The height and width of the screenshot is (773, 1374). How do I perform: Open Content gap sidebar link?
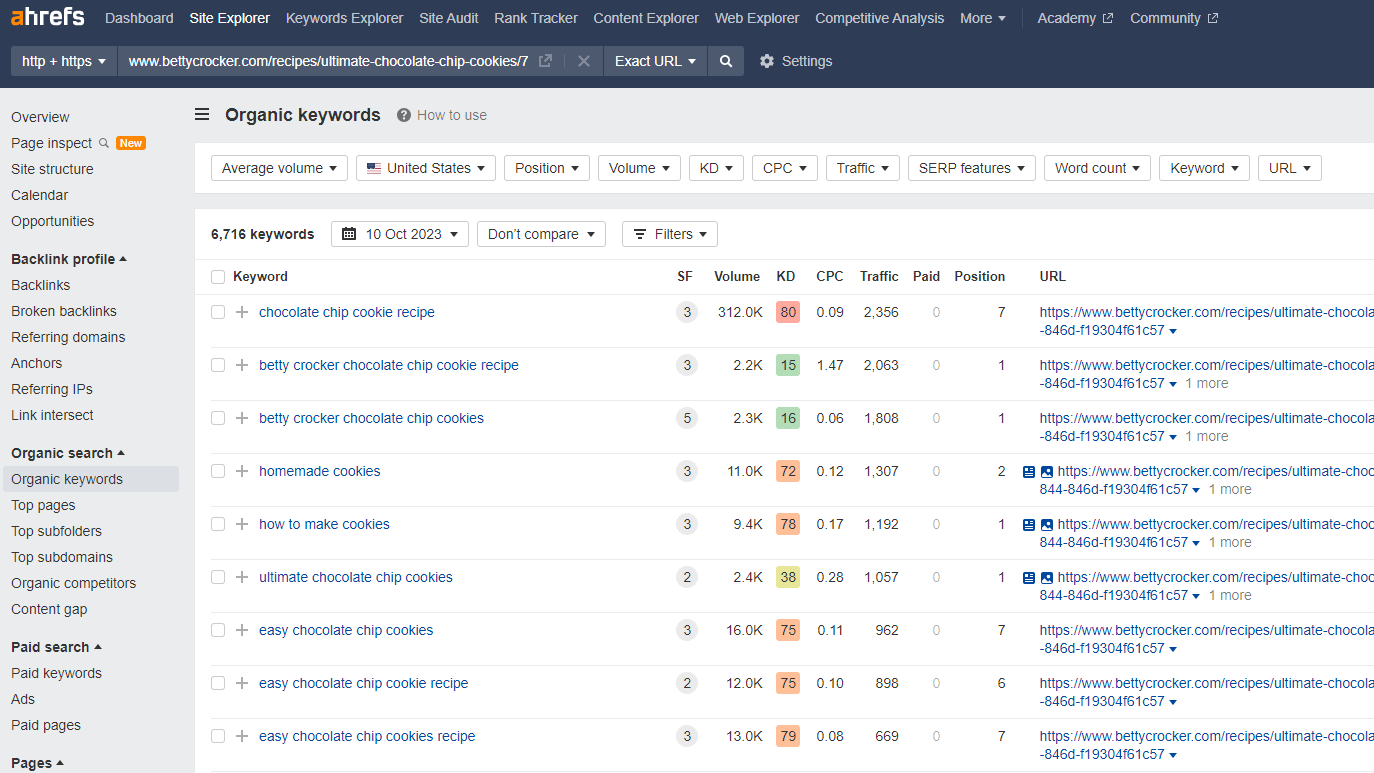coord(49,609)
